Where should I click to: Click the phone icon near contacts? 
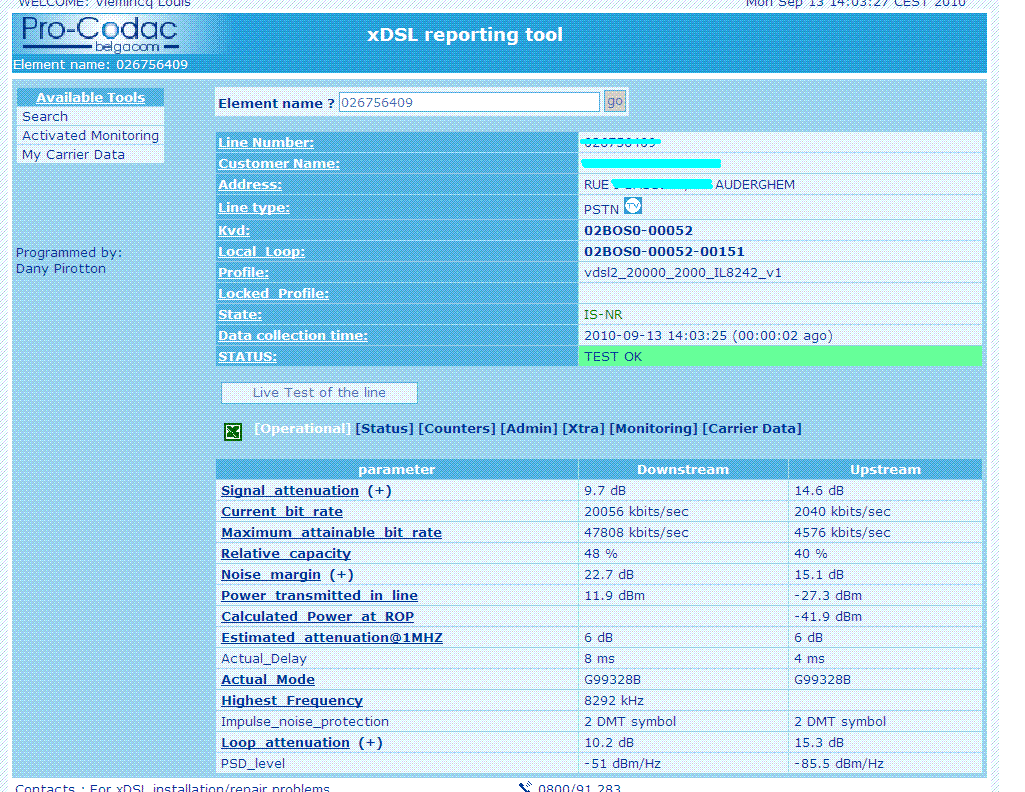pos(525,787)
